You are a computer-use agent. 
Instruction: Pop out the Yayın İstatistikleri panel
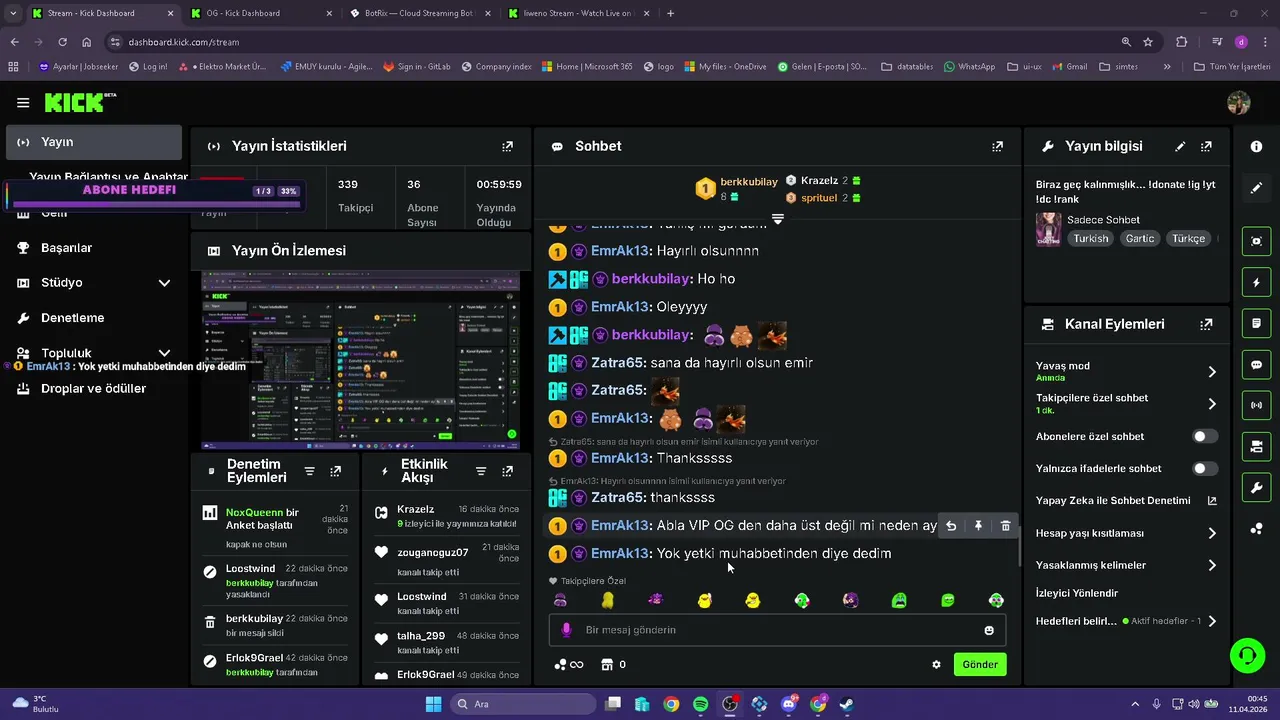pos(507,146)
